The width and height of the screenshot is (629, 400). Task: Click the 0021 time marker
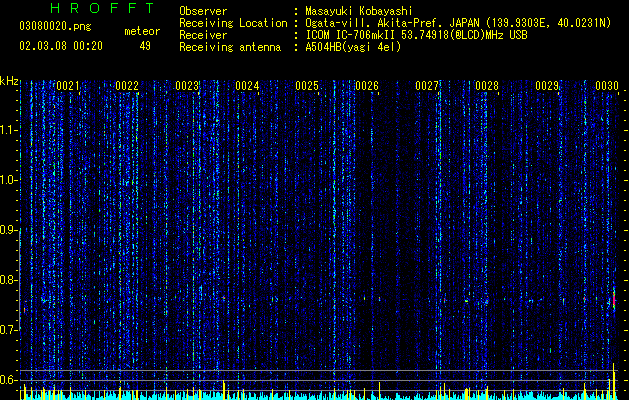point(67,86)
